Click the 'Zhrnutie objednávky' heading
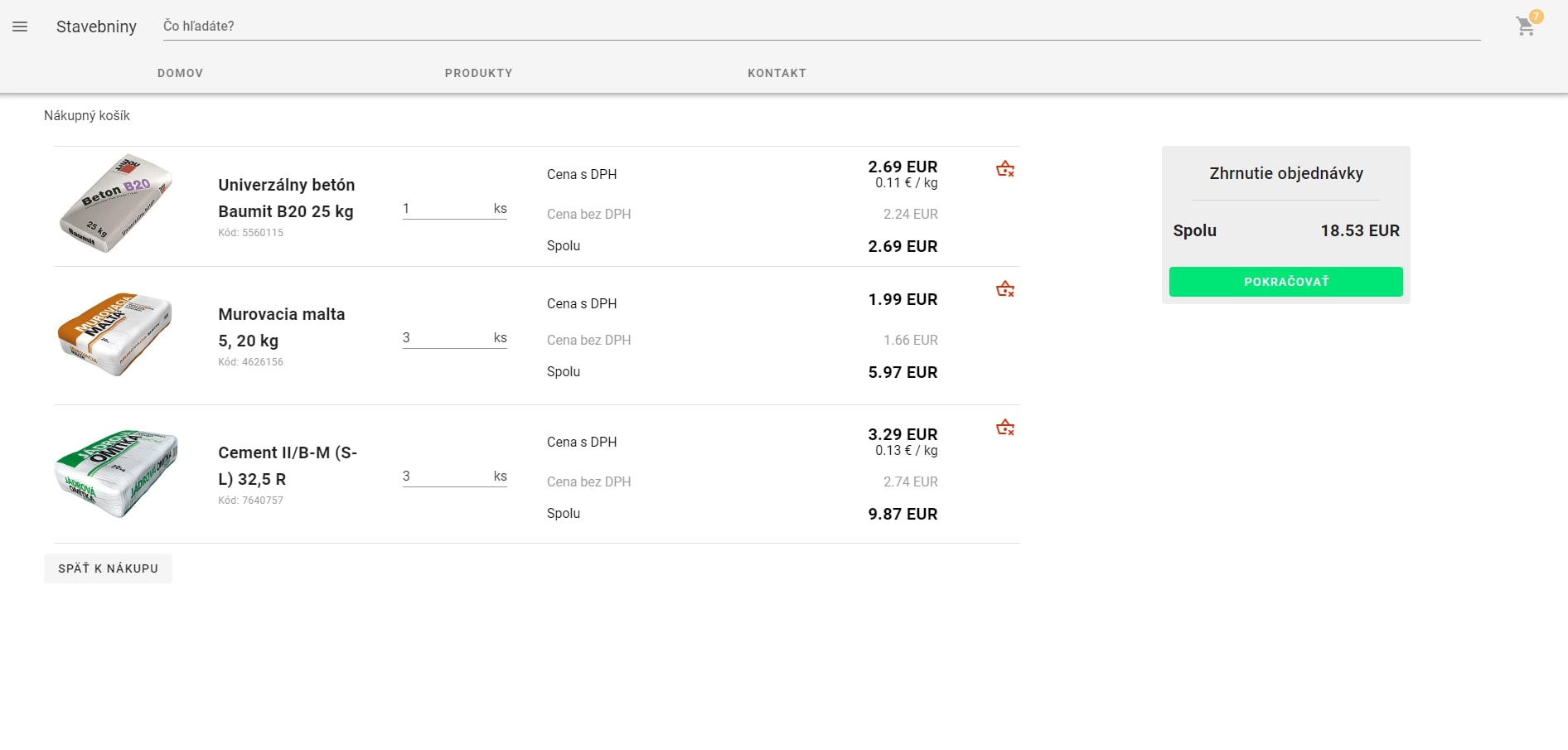1568x750 pixels. point(1286,173)
